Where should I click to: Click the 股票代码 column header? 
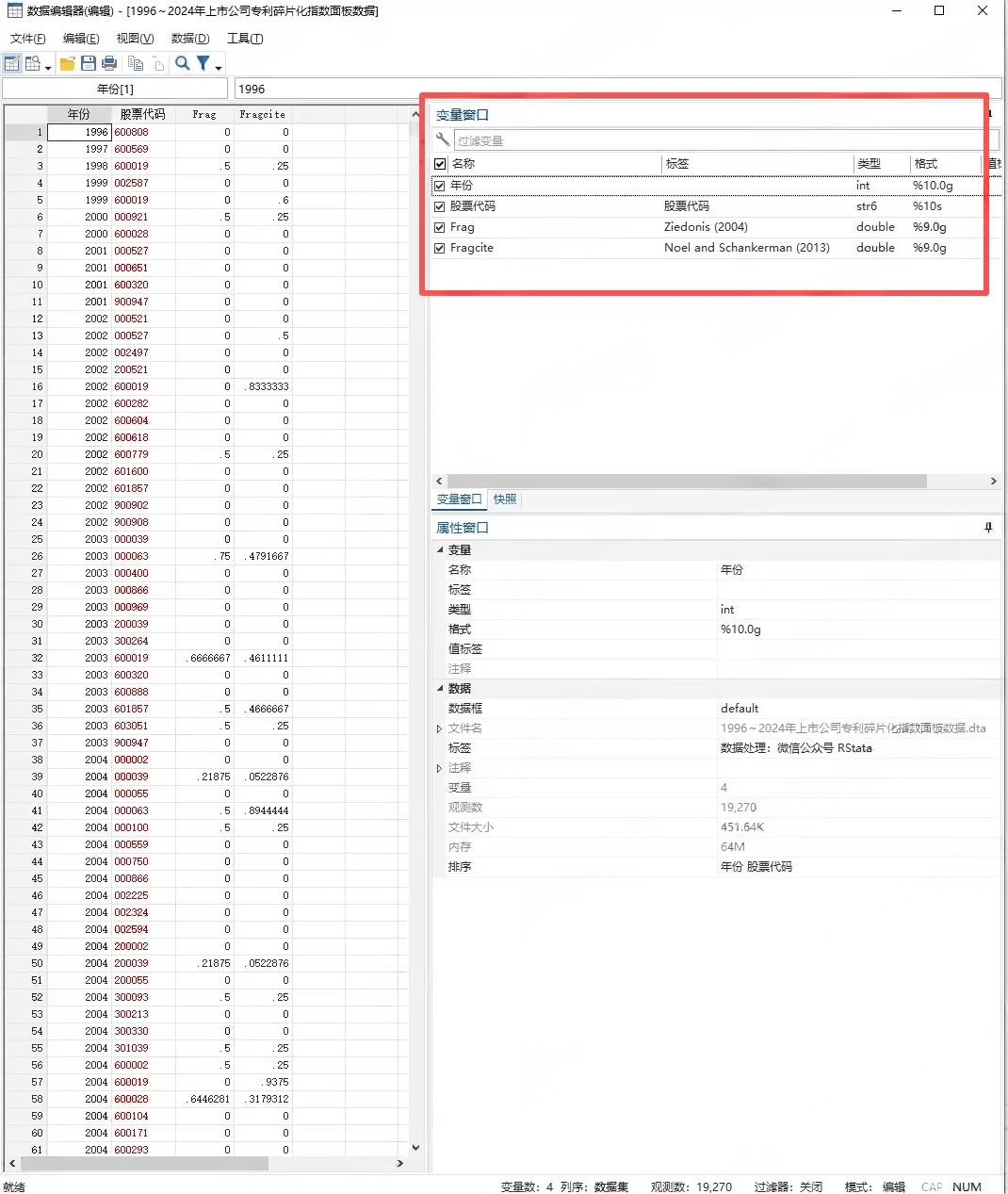(x=142, y=114)
